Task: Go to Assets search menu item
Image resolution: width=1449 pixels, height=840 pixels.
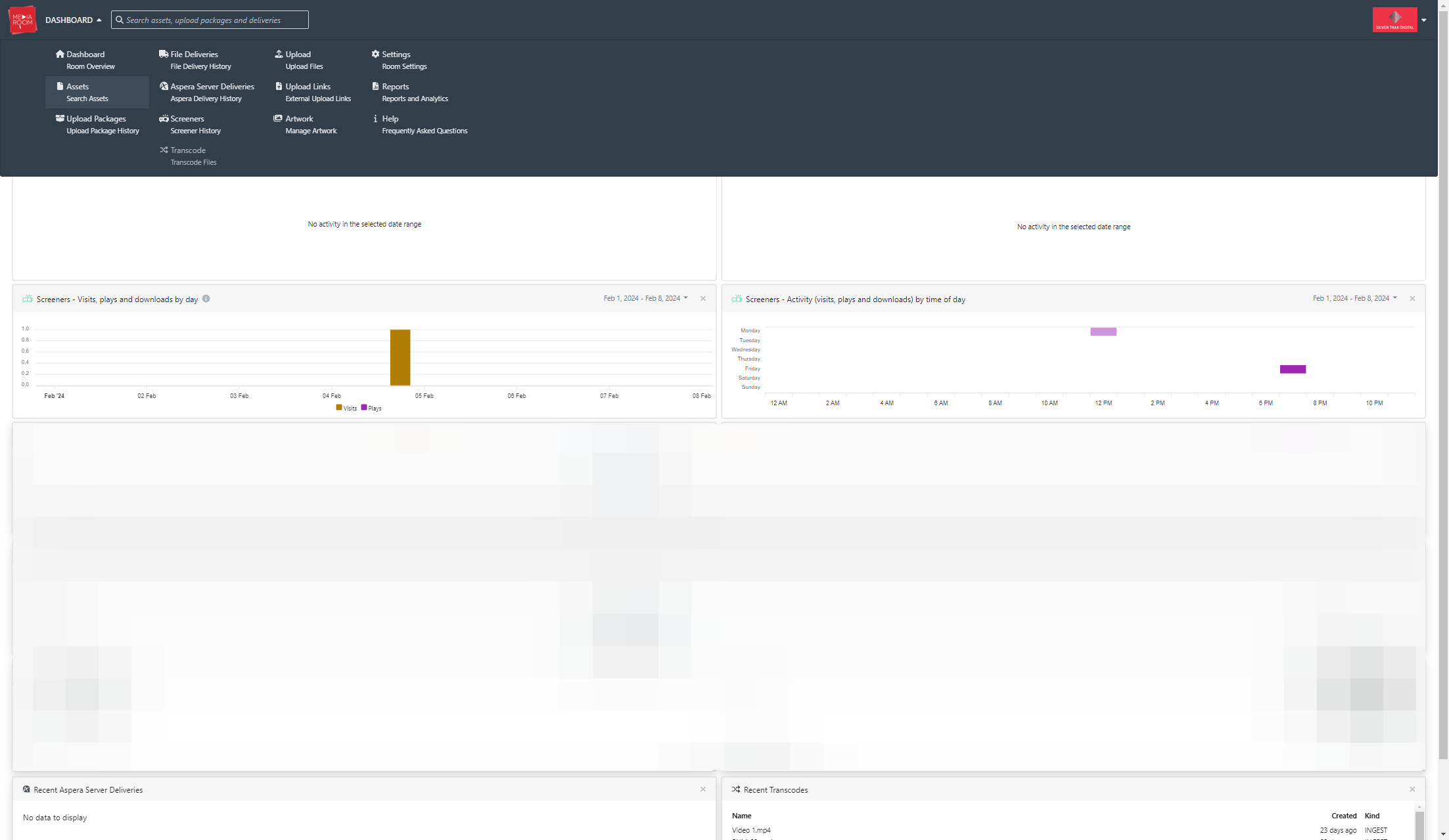Action: [97, 92]
